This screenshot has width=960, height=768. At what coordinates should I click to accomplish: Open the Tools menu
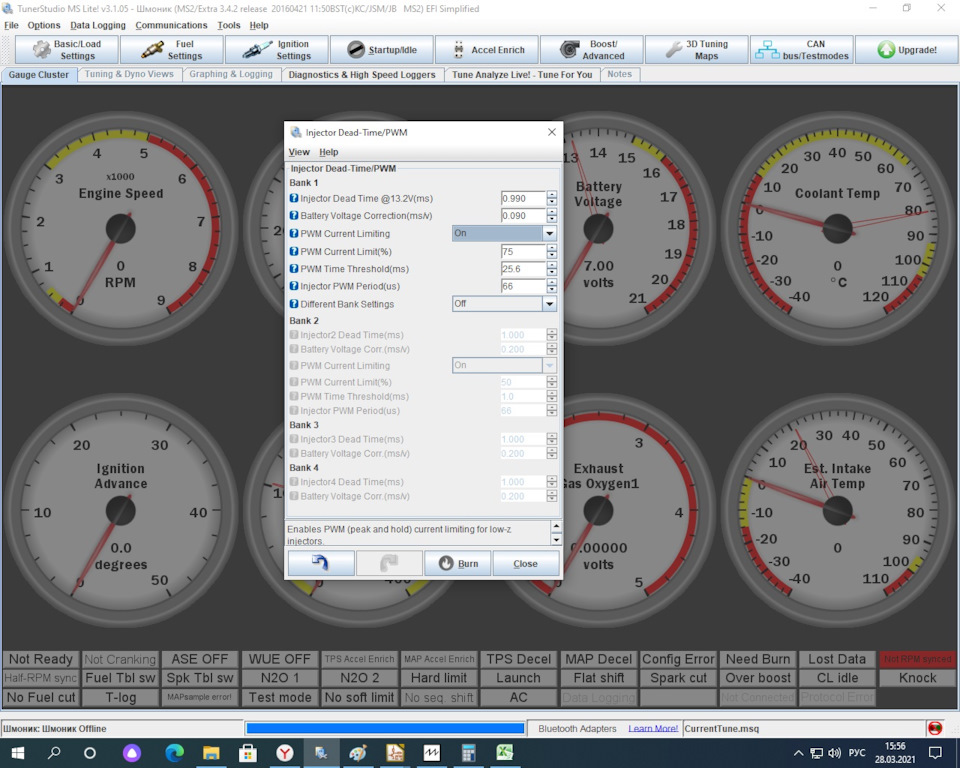coord(229,25)
